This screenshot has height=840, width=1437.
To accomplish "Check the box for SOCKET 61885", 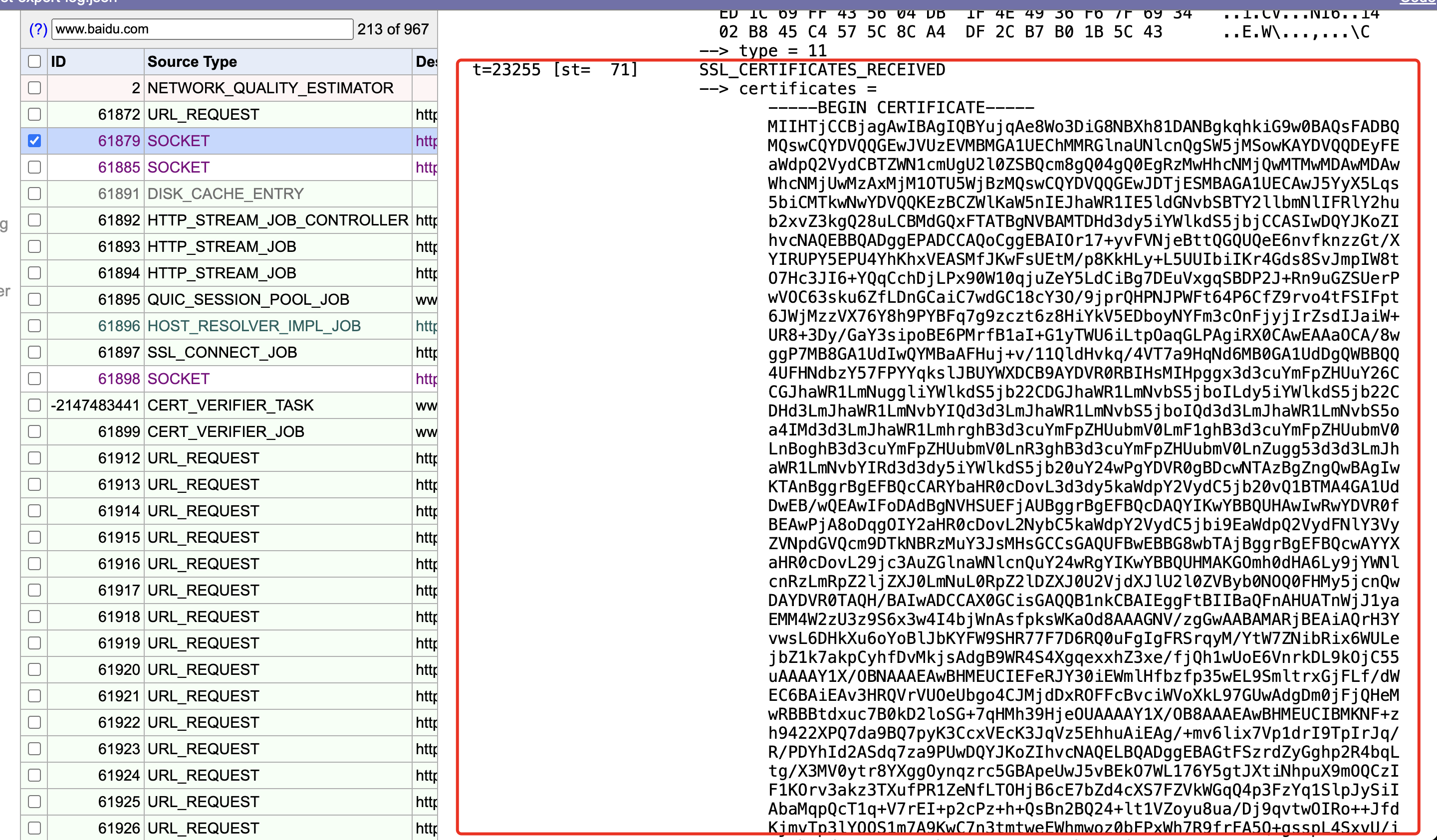I will coord(34,167).
